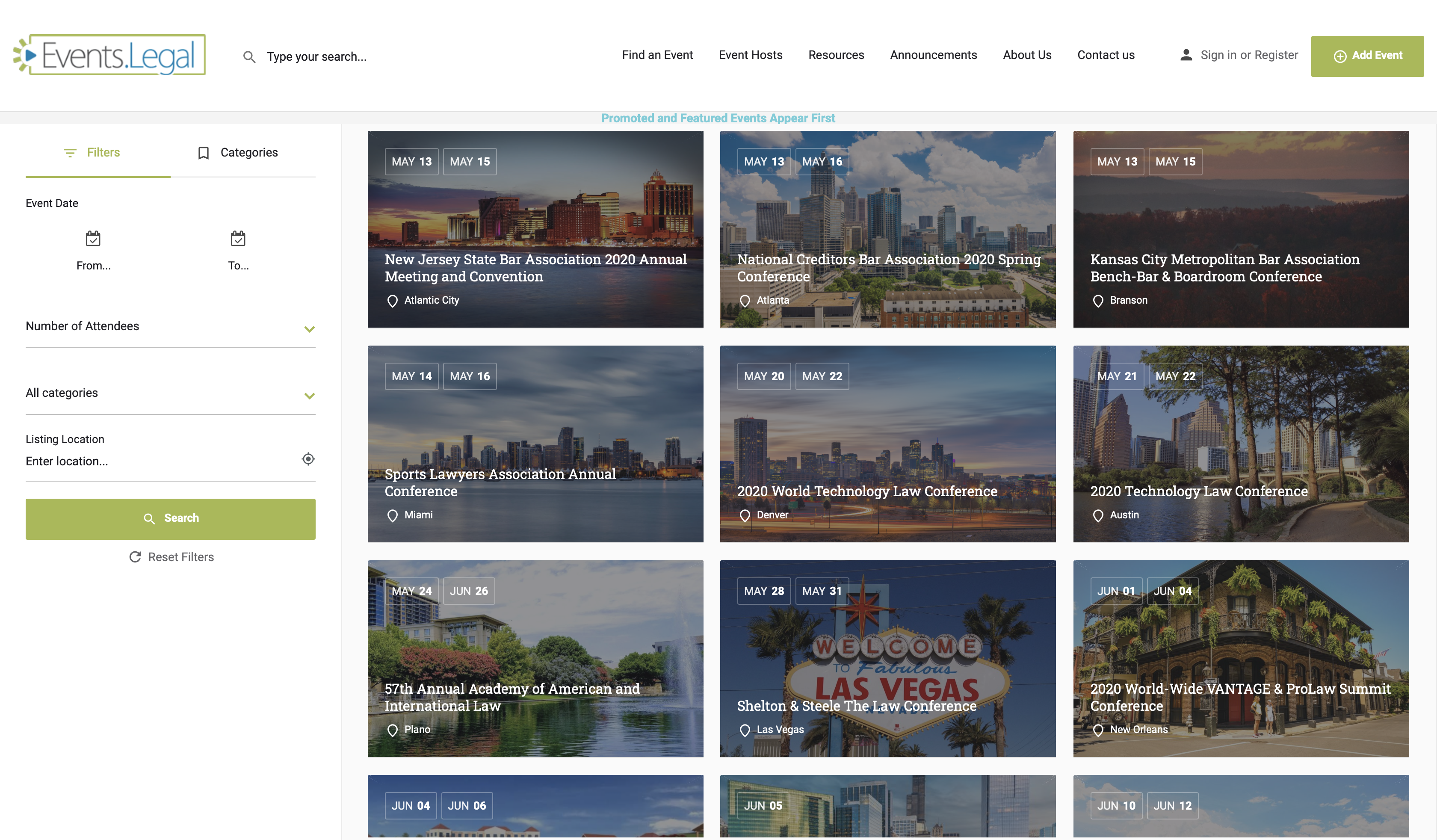Image resolution: width=1437 pixels, height=840 pixels.
Task: Switch to the Categories tab
Action: tap(243, 153)
